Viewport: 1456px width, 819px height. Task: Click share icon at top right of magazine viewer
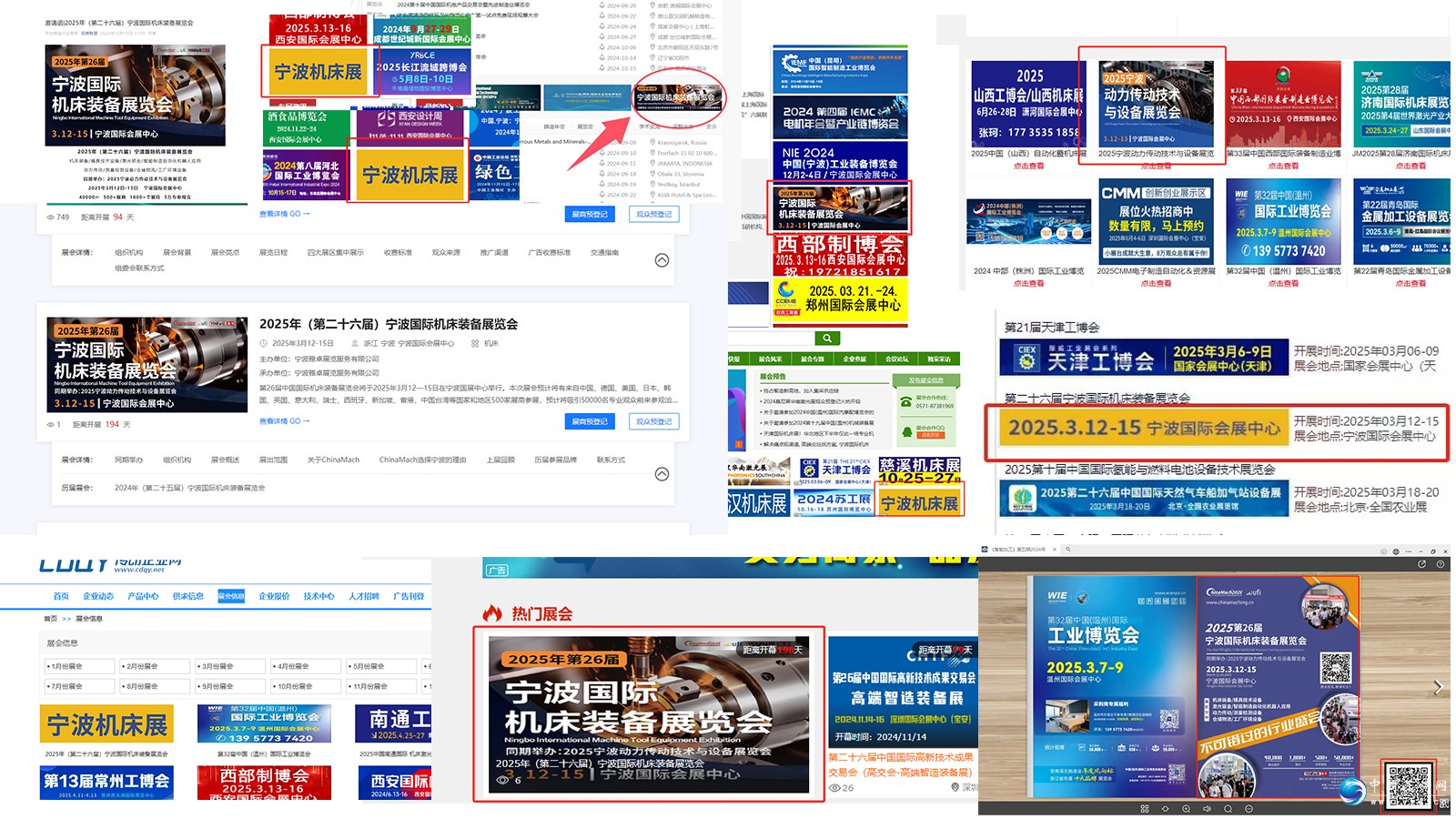coord(1421,564)
